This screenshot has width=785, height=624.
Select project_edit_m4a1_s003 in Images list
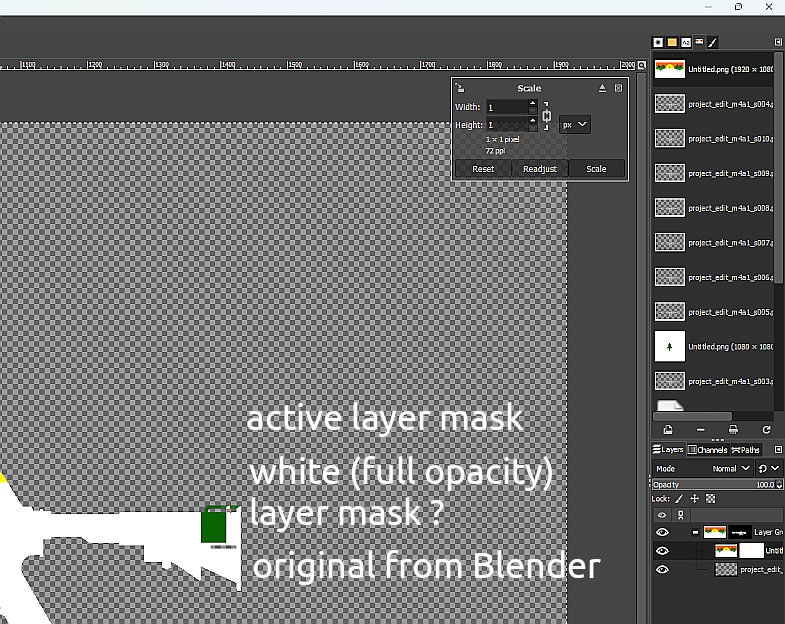point(713,382)
